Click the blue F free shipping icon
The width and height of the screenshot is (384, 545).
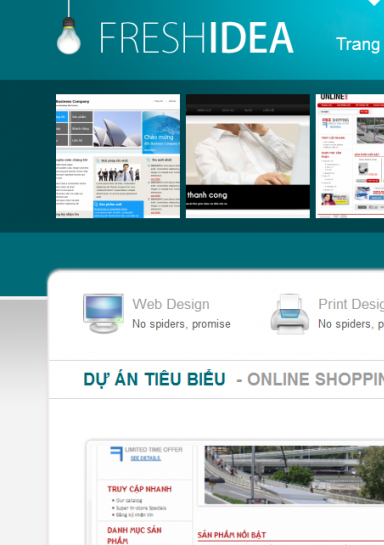(117, 454)
